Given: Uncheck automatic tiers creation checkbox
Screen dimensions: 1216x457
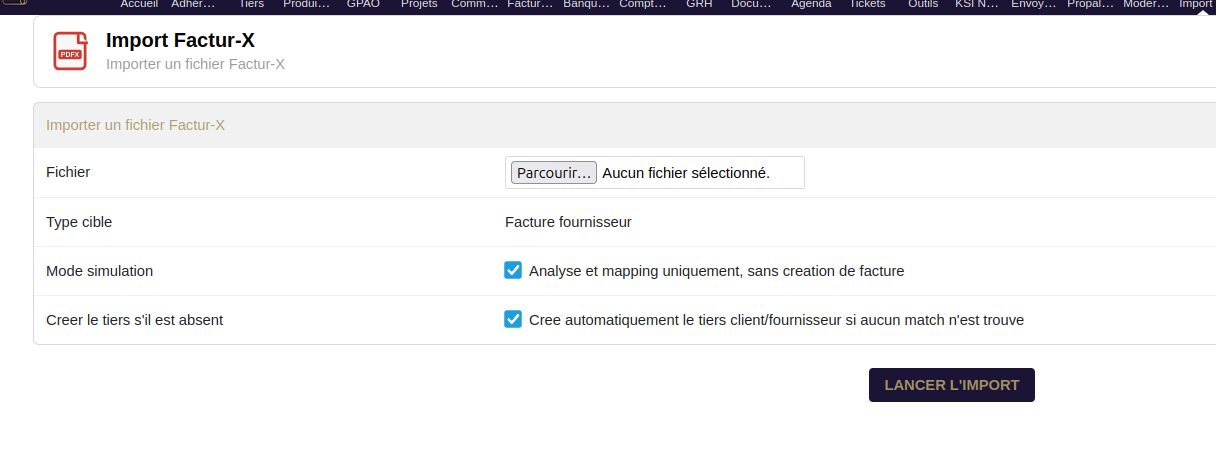Looking at the screenshot, I should click(513, 319).
